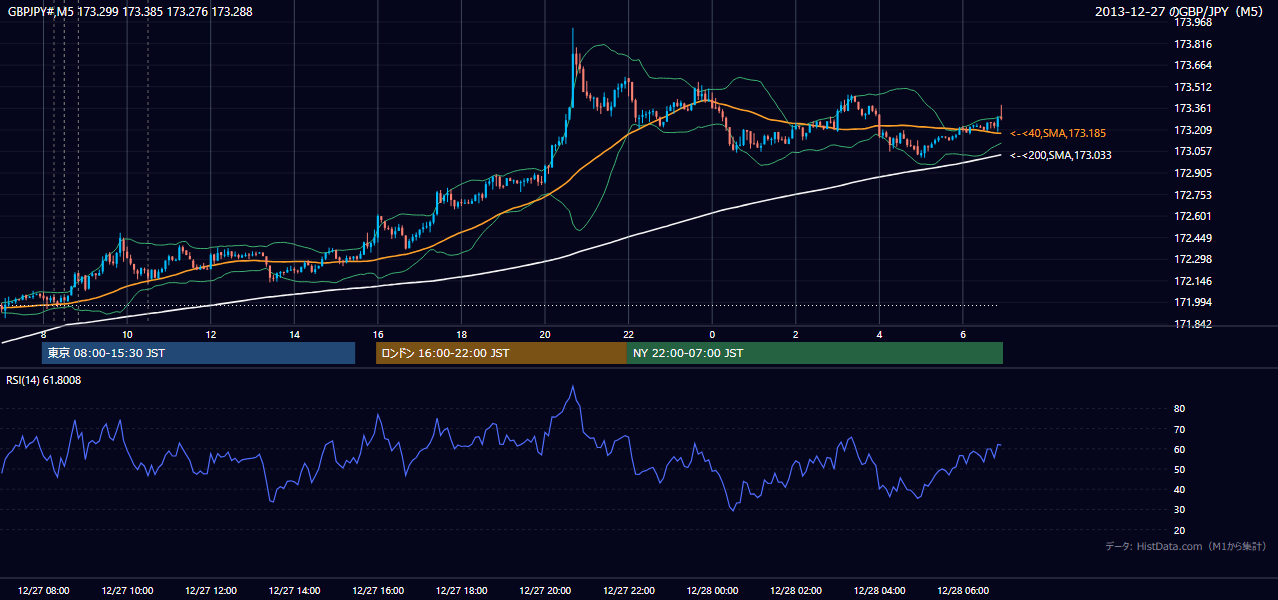The width and height of the screenshot is (1278, 600).
Task: Click the 東京 08:00-15:30 JST session bar
Action: (198, 353)
